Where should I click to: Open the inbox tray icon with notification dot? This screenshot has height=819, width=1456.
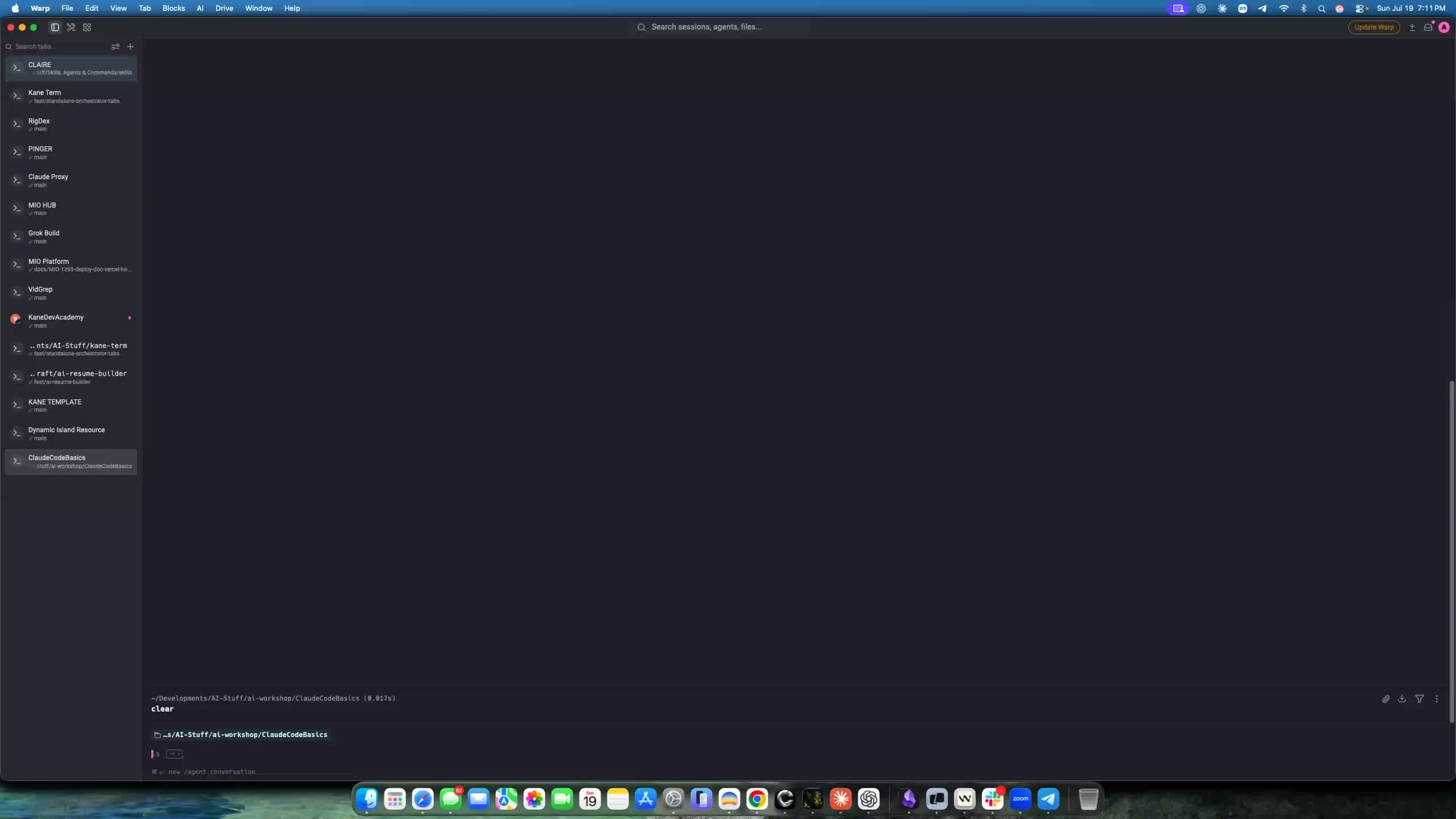click(x=1428, y=27)
